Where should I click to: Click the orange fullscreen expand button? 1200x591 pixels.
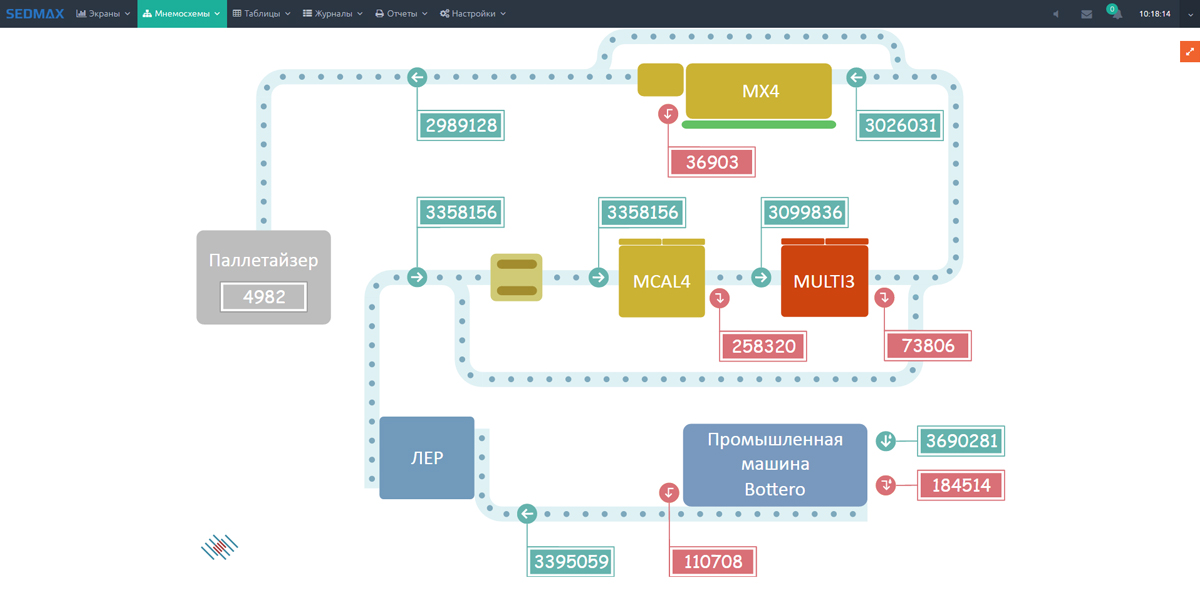tap(1189, 52)
